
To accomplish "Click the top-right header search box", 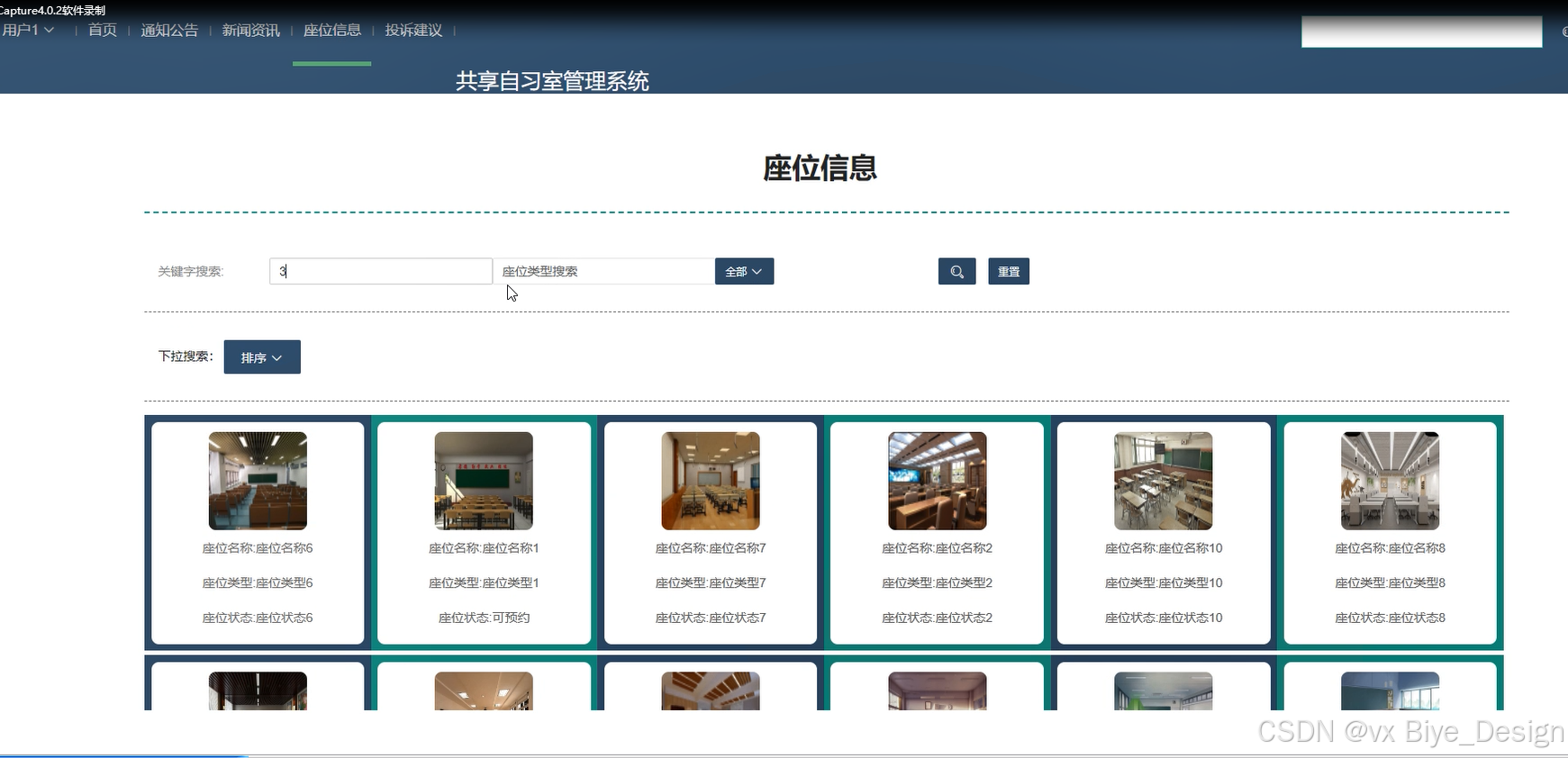I will (1421, 32).
